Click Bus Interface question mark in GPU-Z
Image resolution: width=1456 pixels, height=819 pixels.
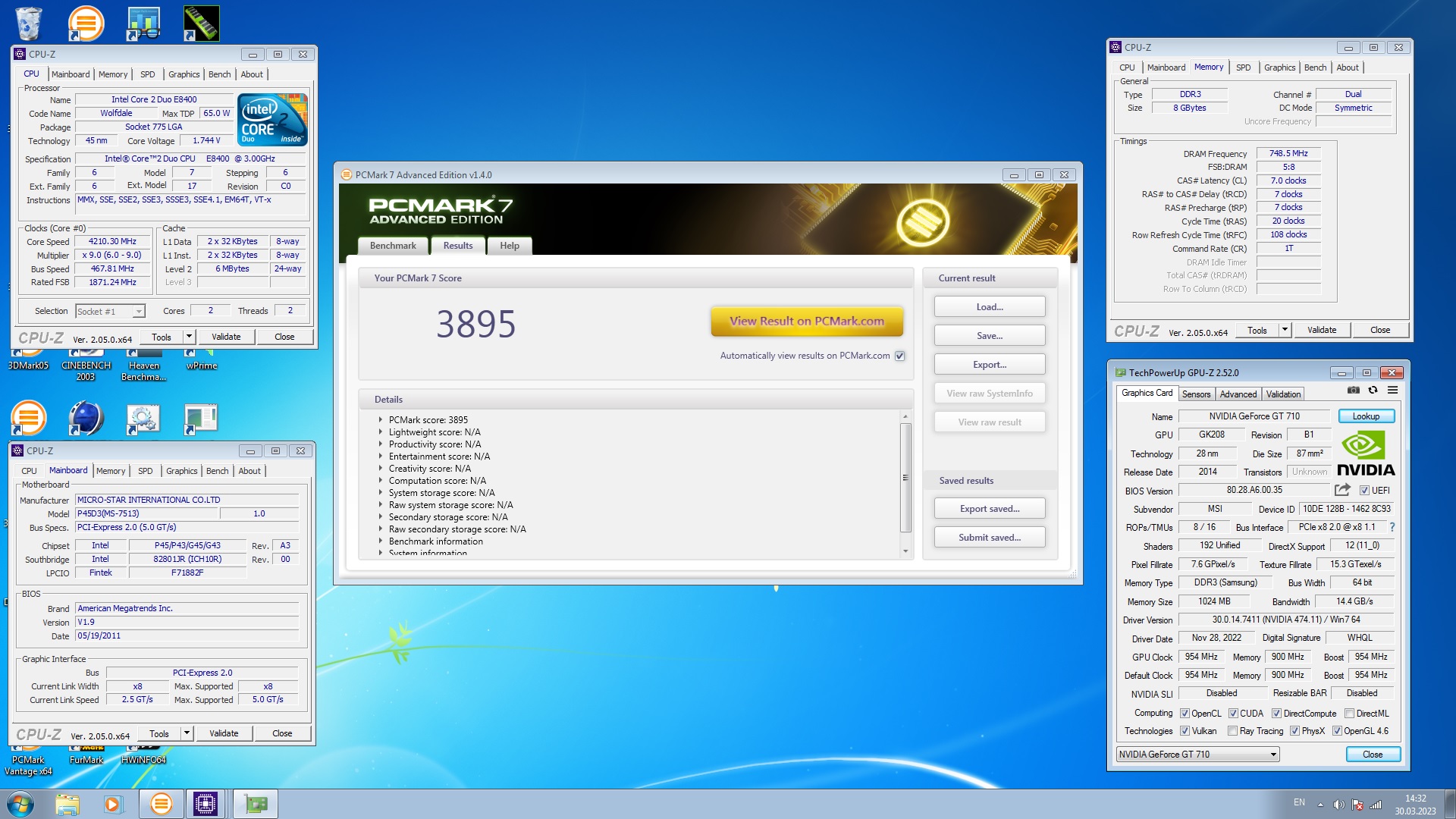(1392, 527)
